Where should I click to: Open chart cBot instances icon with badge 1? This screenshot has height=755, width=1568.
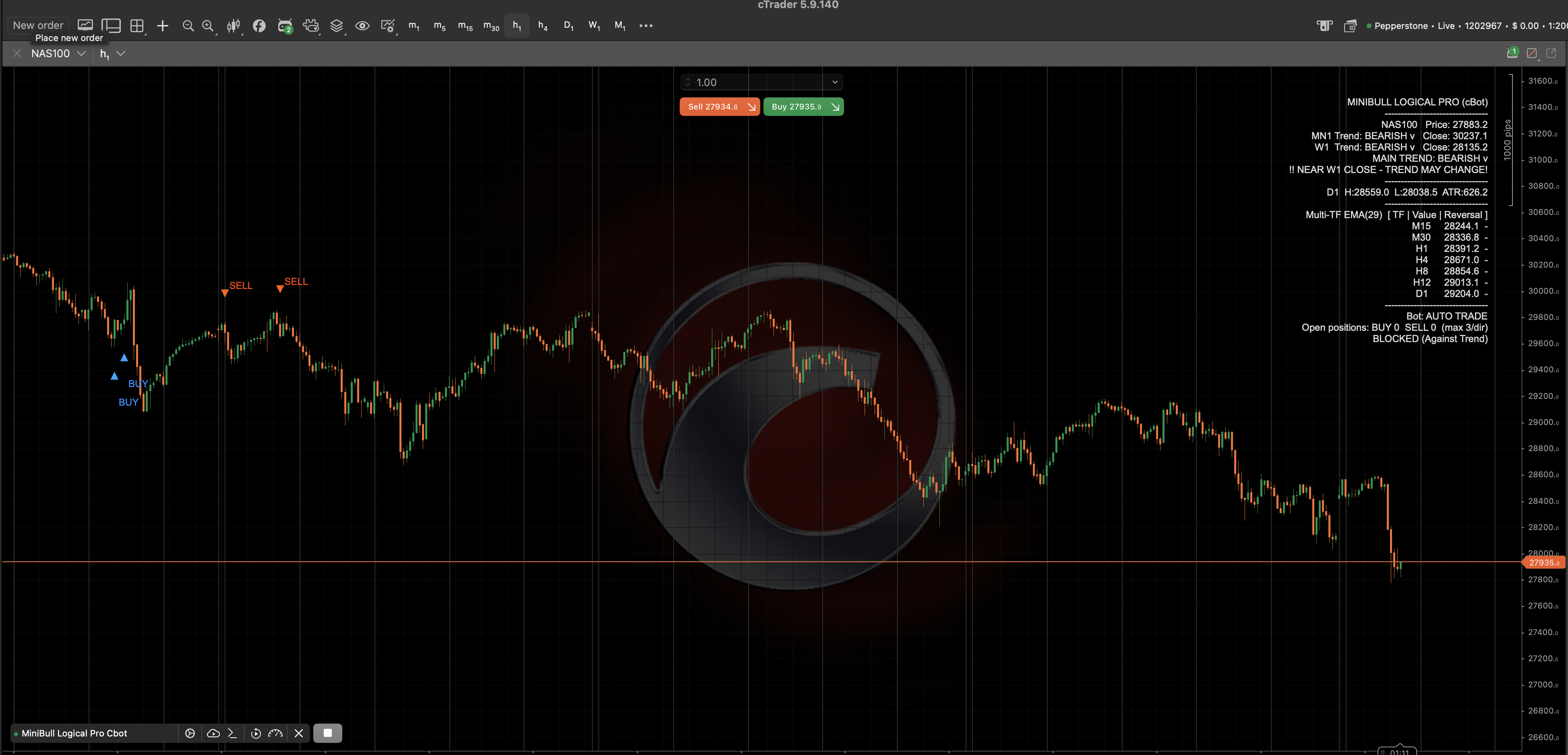[1512, 53]
